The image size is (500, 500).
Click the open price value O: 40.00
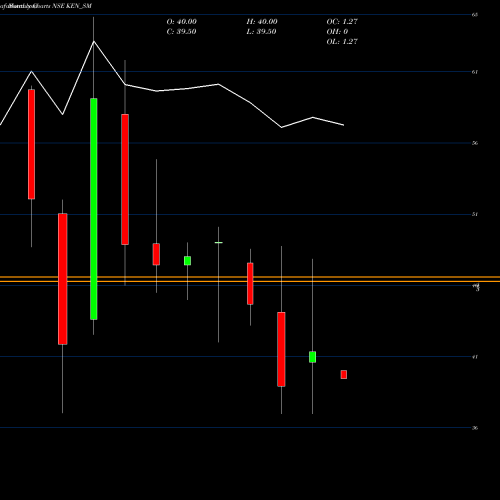(x=182, y=22)
